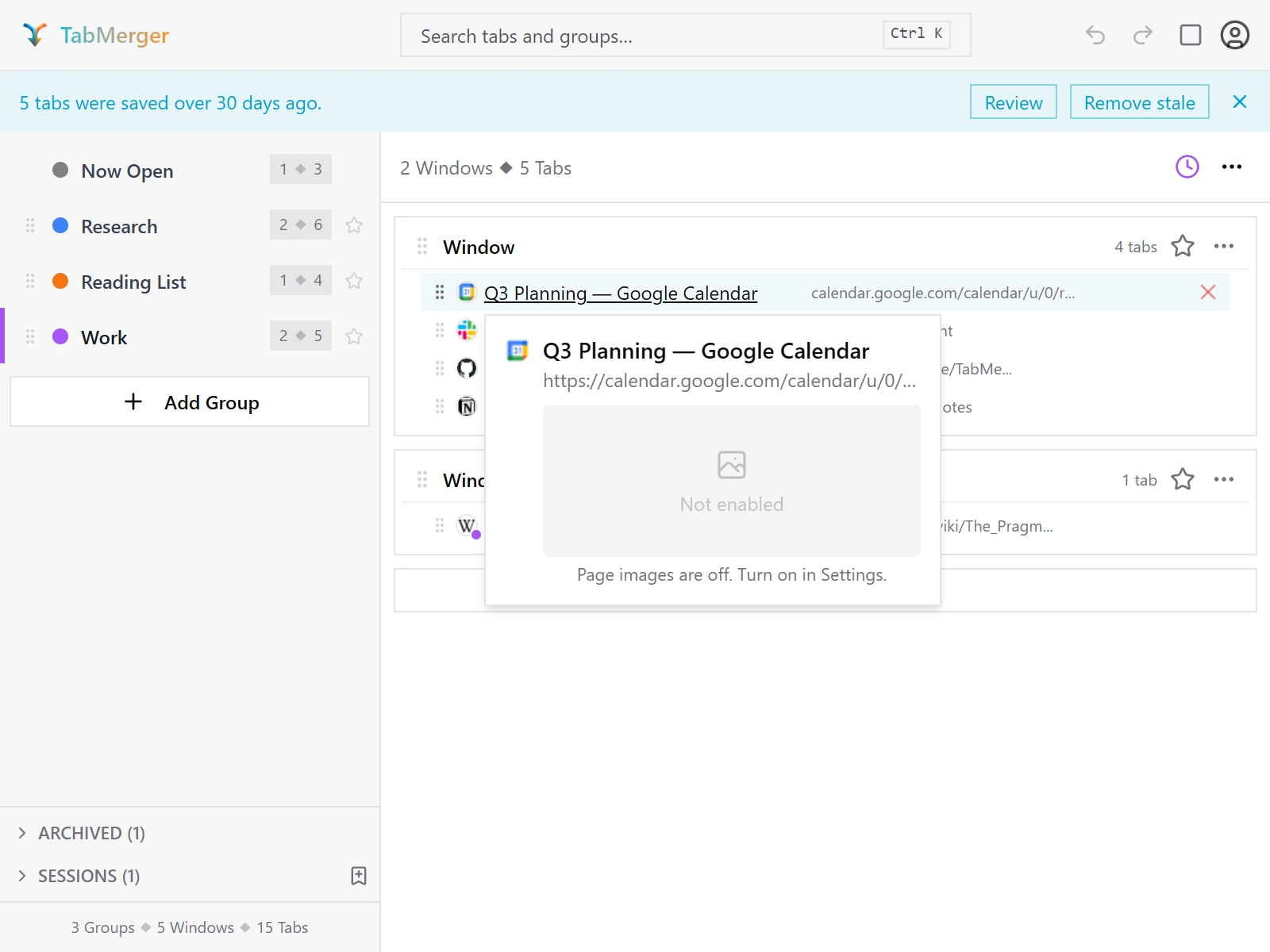Image resolution: width=1270 pixels, height=952 pixels.
Task: Star the Reading List group
Action: (354, 282)
